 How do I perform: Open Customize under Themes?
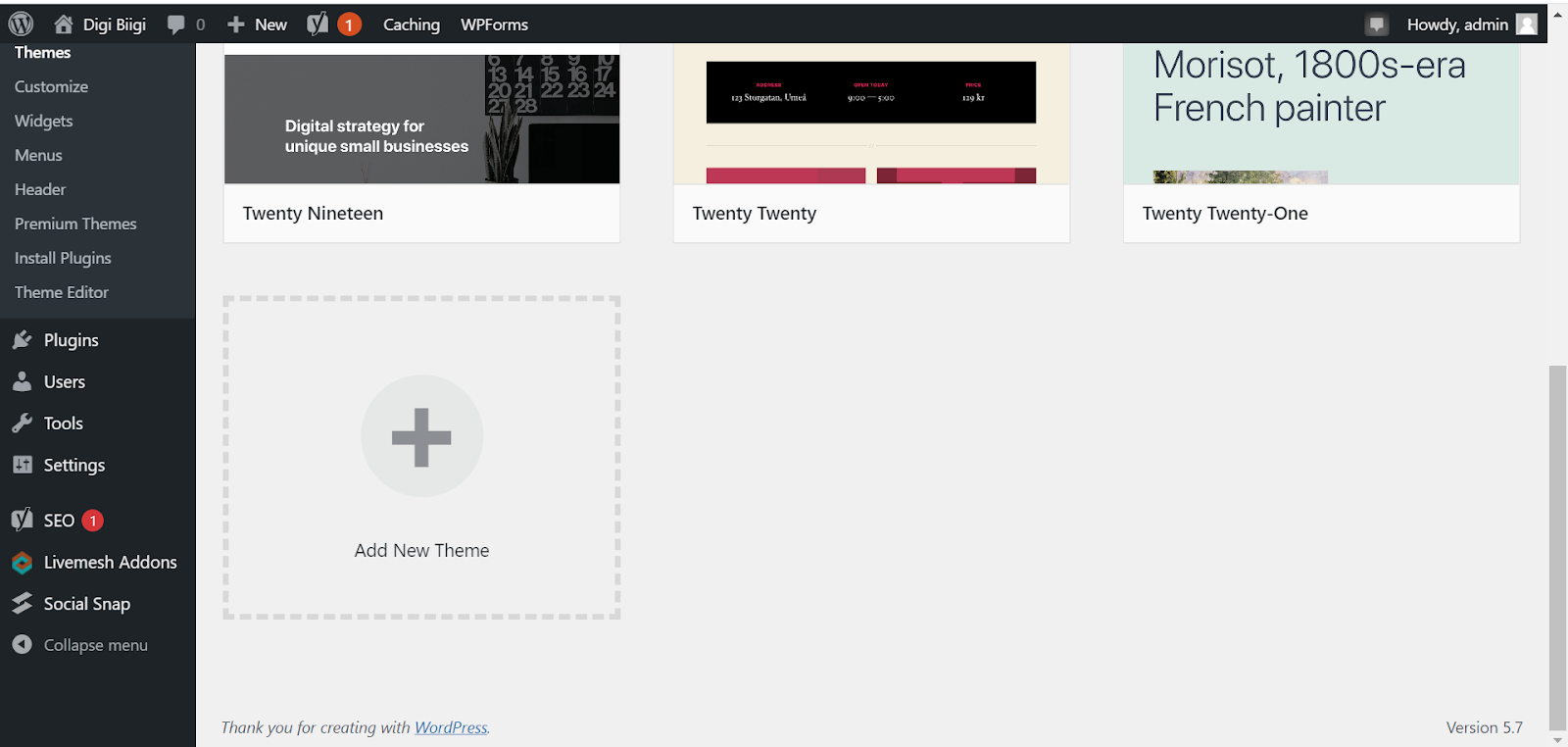pyautogui.click(x=51, y=86)
